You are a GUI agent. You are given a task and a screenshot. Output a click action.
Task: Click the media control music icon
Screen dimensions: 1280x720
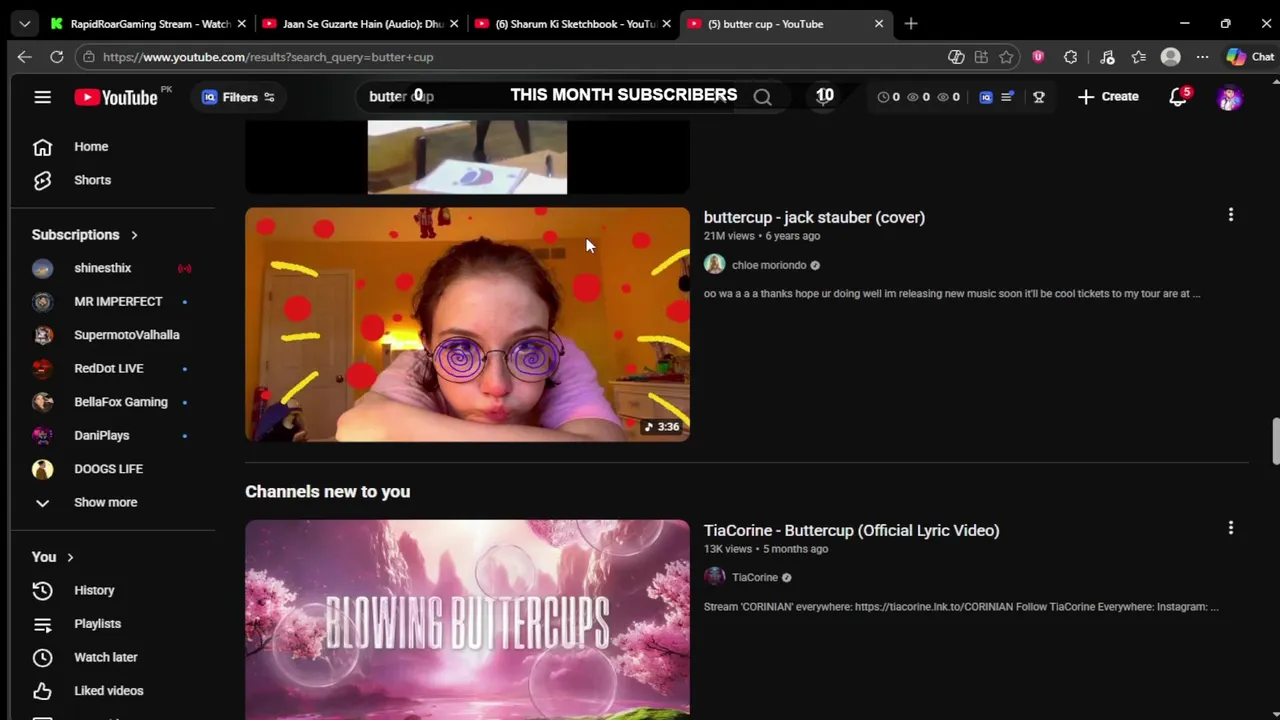(1107, 57)
